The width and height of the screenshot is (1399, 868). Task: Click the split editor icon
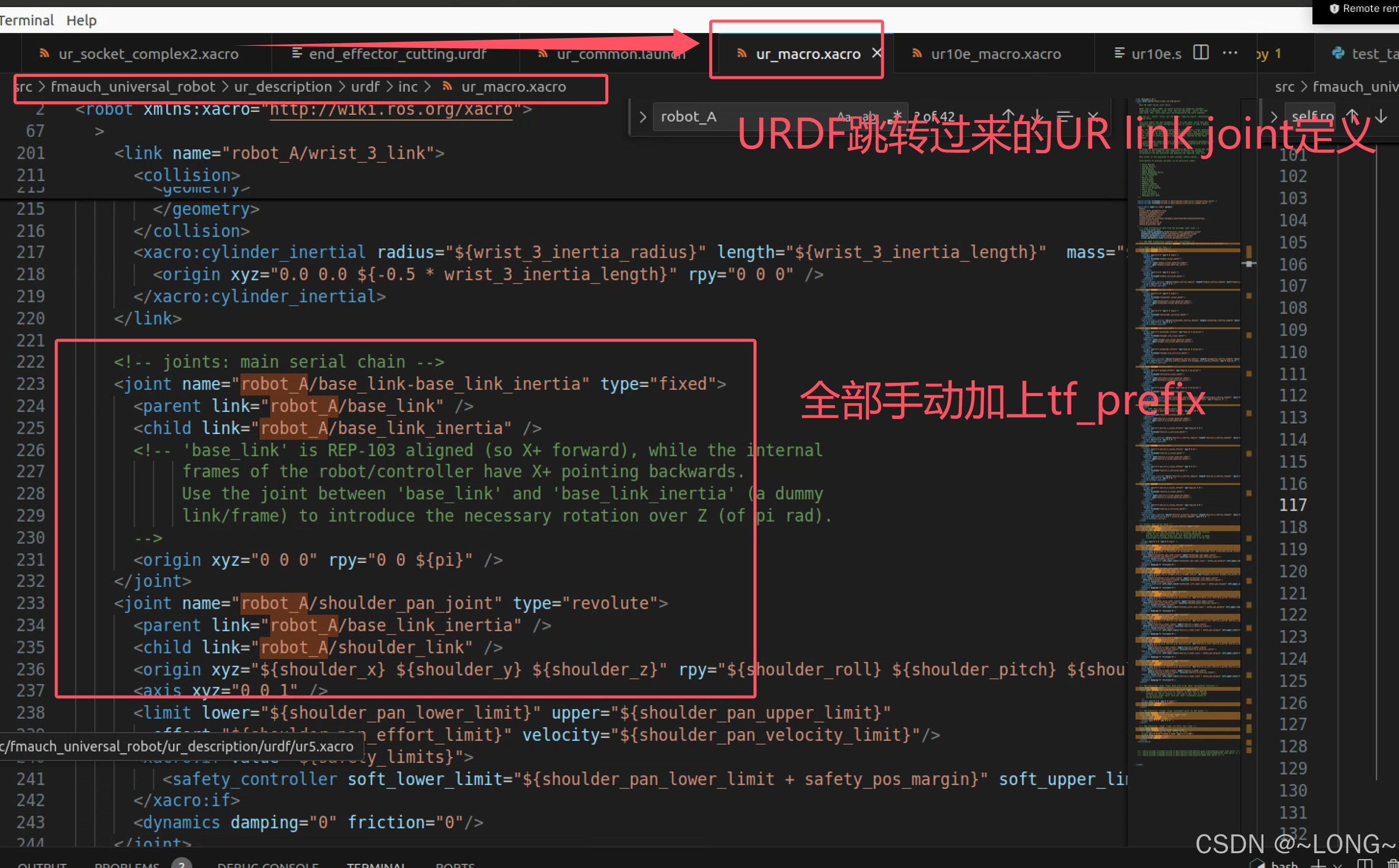(1200, 53)
